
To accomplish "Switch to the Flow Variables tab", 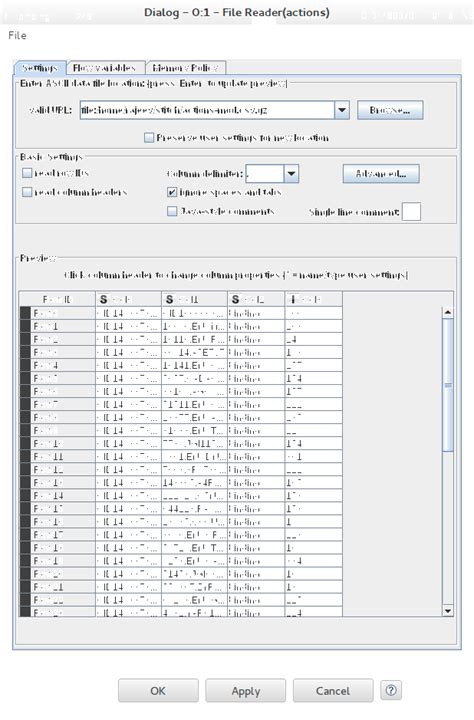I will (x=105, y=68).
